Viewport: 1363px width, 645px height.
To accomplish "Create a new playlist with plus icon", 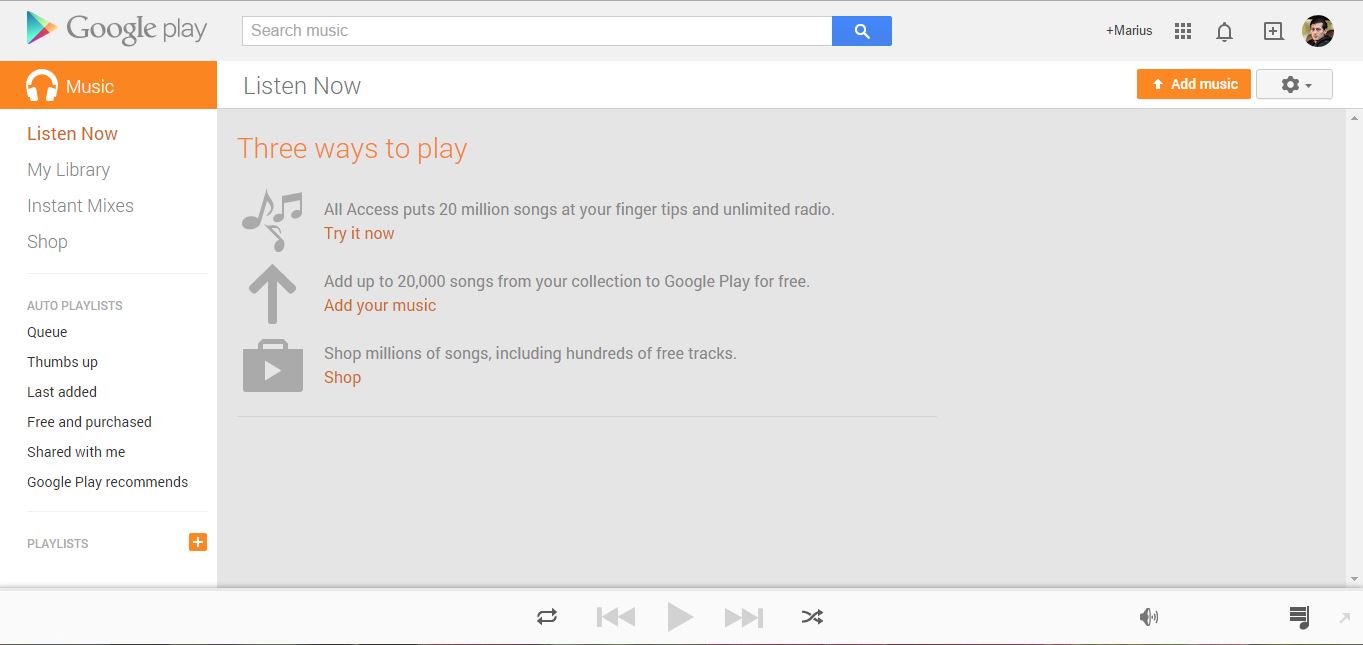I will pyautogui.click(x=198, y=542).
